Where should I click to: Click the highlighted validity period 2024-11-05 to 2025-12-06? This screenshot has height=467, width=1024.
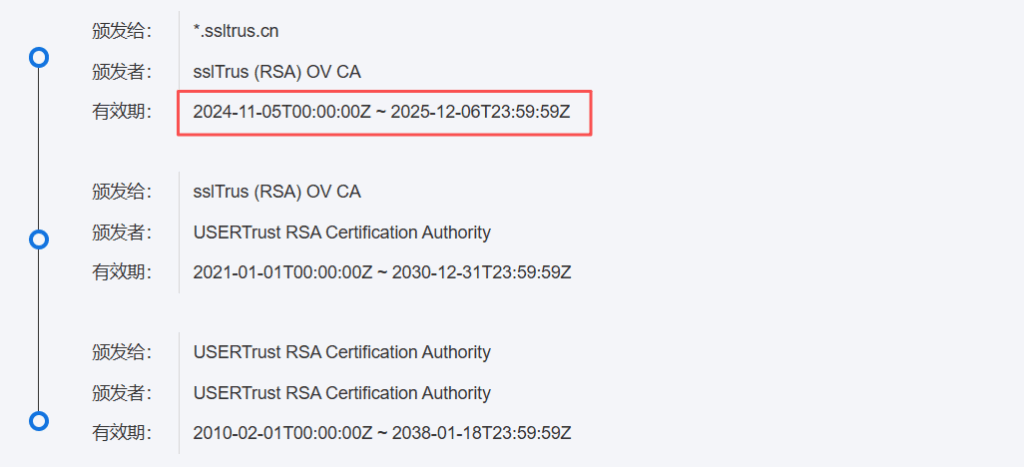[x=382, y=112]
